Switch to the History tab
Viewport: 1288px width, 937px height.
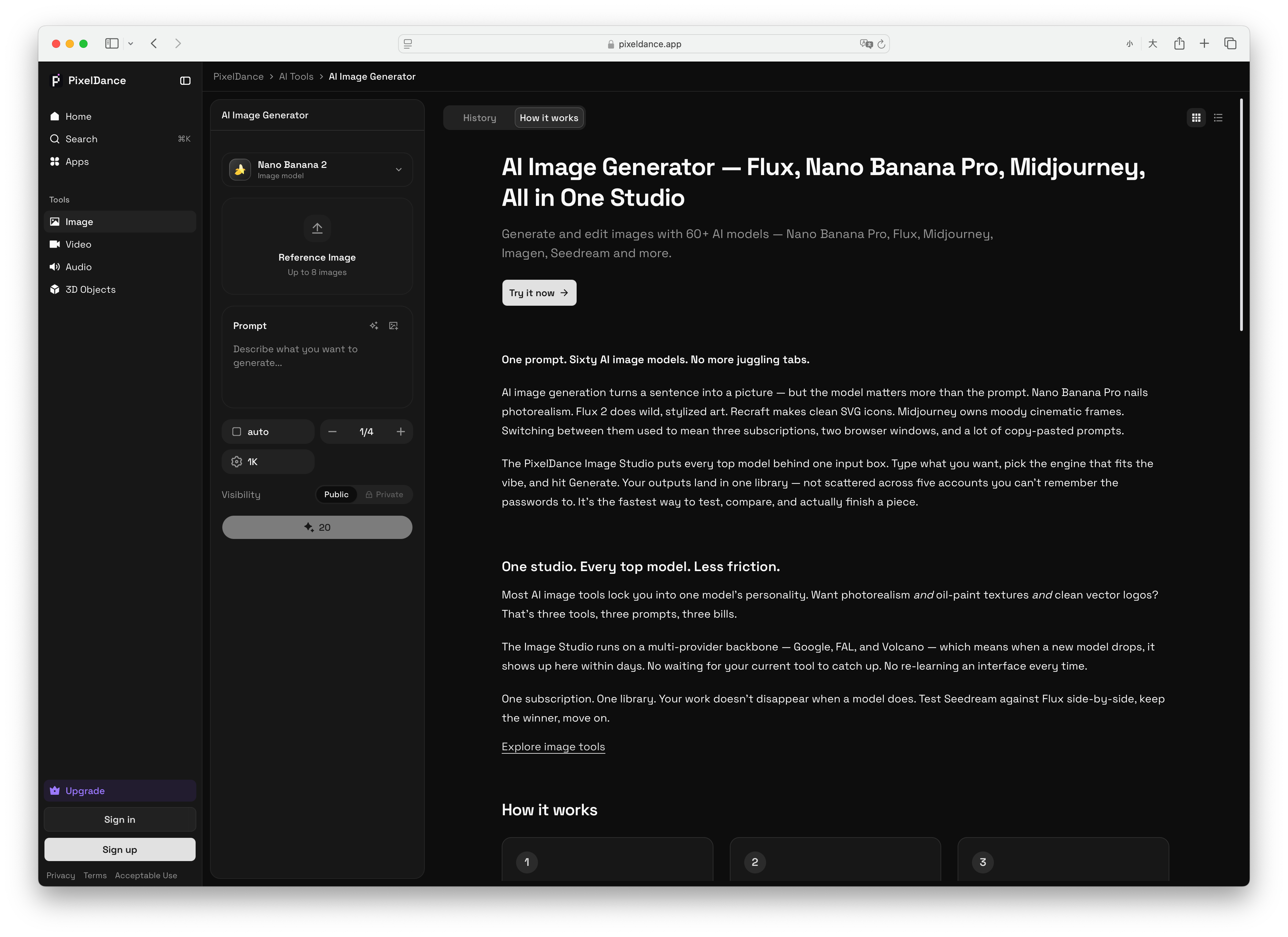(x=480, y=118)
